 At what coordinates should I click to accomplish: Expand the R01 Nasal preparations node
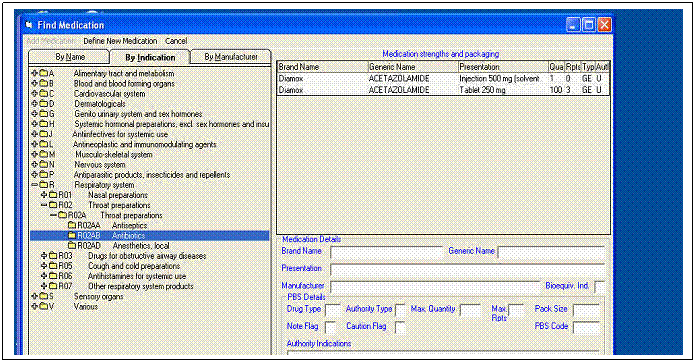pyautogui.click(x=44, y=195)
